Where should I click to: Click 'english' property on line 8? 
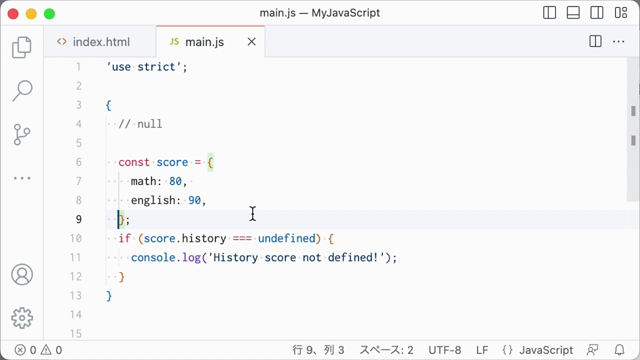coord(153,200)
